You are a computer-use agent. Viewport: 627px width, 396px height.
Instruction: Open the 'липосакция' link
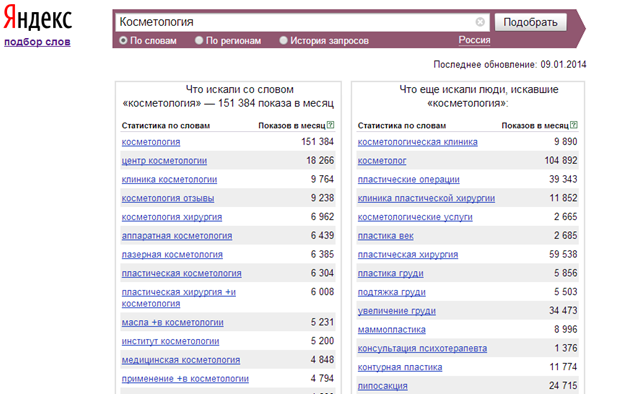coord(383,386)
